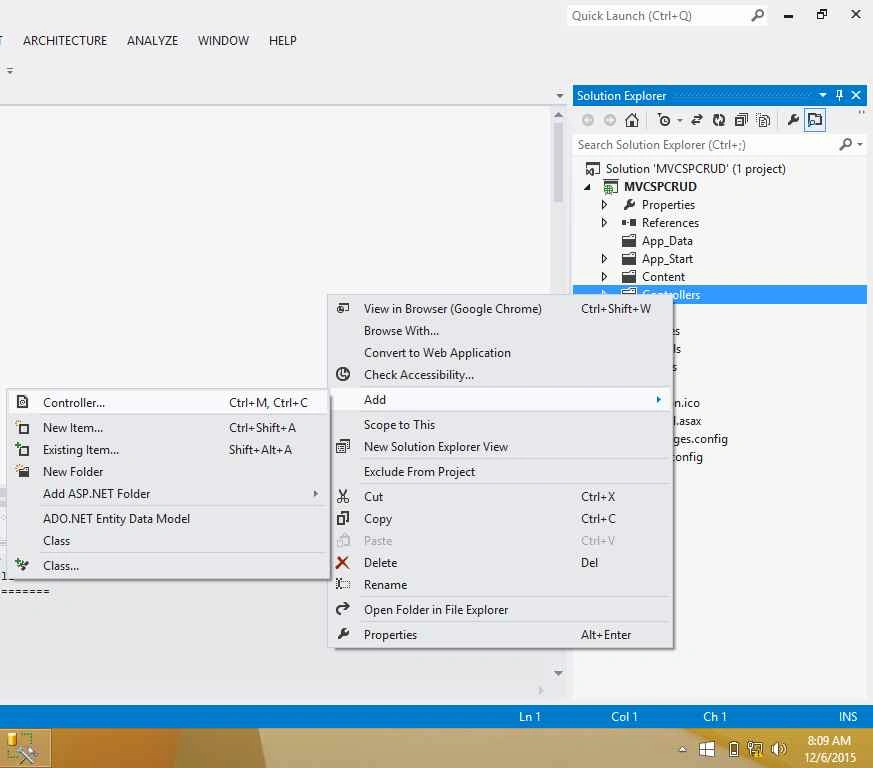Expand the Content folder
873x768 pixels.
pyautogui.click(x=604, y=277)
